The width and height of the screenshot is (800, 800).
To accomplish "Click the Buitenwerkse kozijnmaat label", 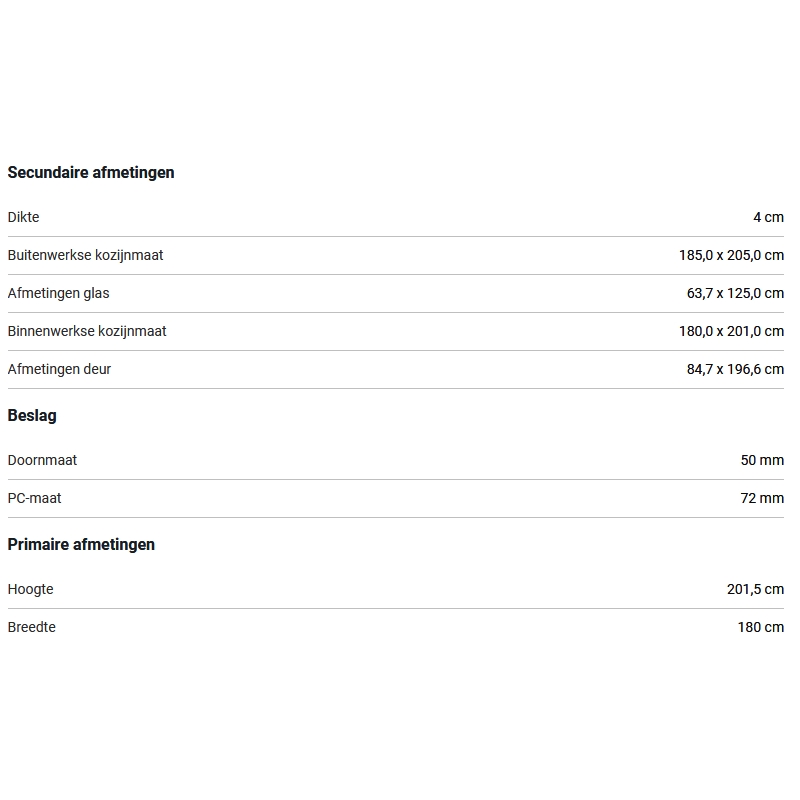I will tap(85, 255).
